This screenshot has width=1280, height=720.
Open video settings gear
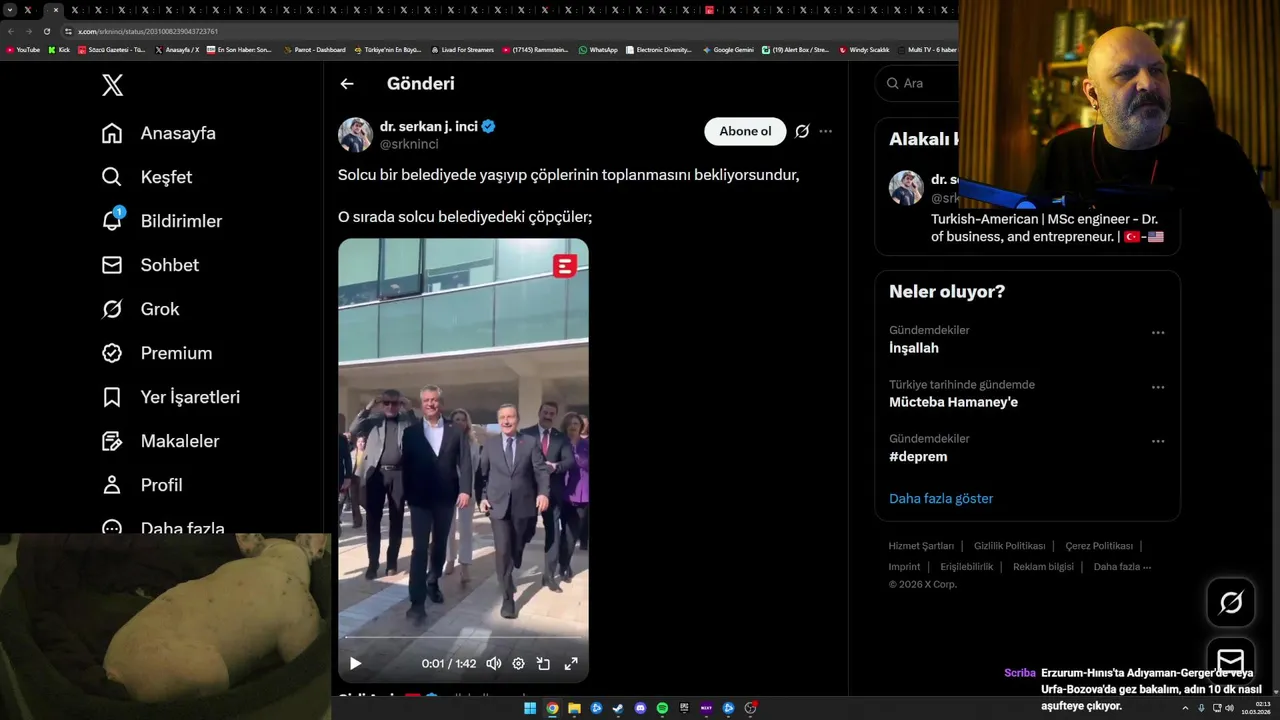pyautogui.click(x=518, y=663)
